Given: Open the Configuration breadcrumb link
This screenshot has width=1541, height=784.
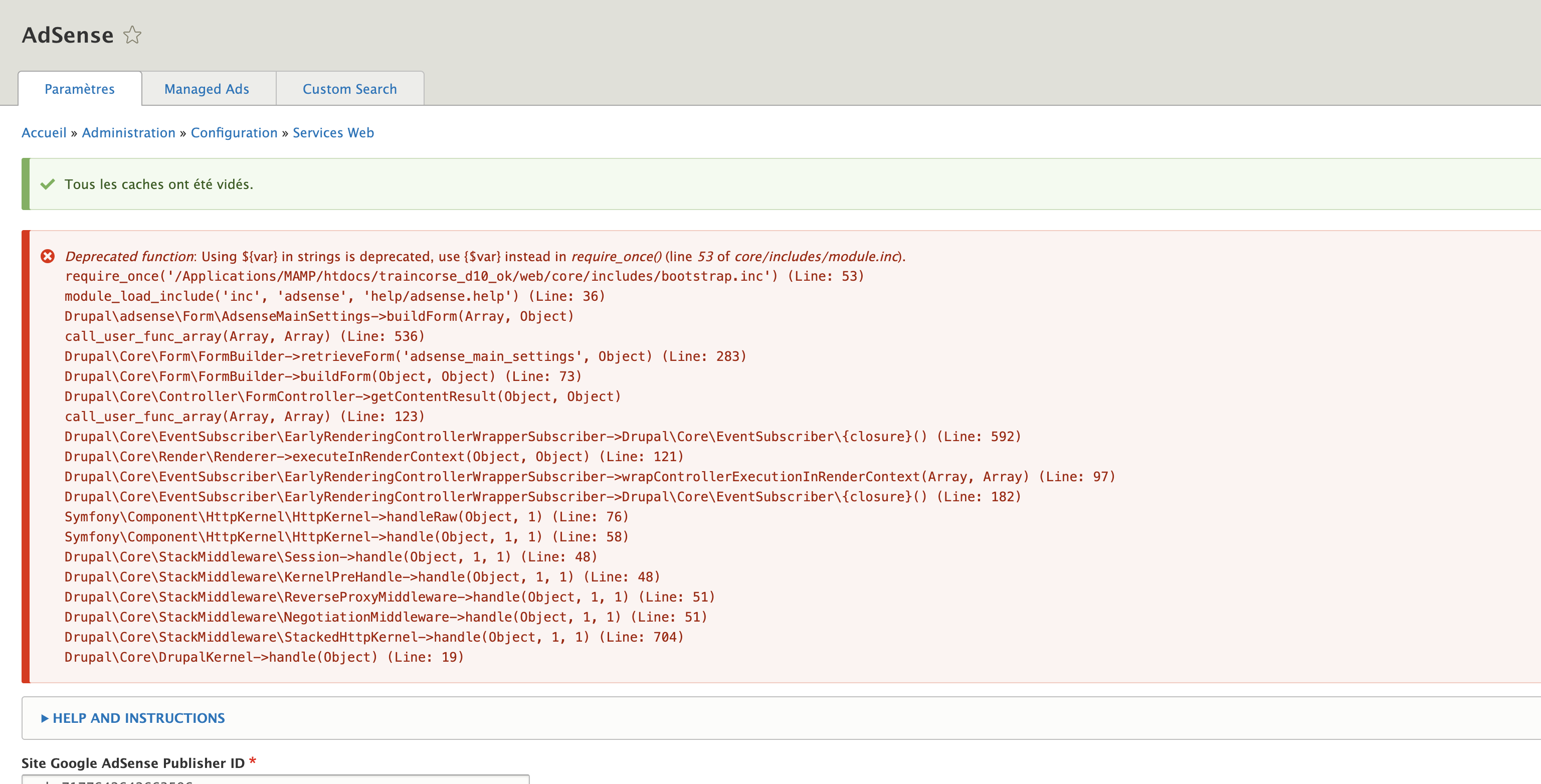Looking at the screenshot, I should pyautogui.click(x=234, y=133).
